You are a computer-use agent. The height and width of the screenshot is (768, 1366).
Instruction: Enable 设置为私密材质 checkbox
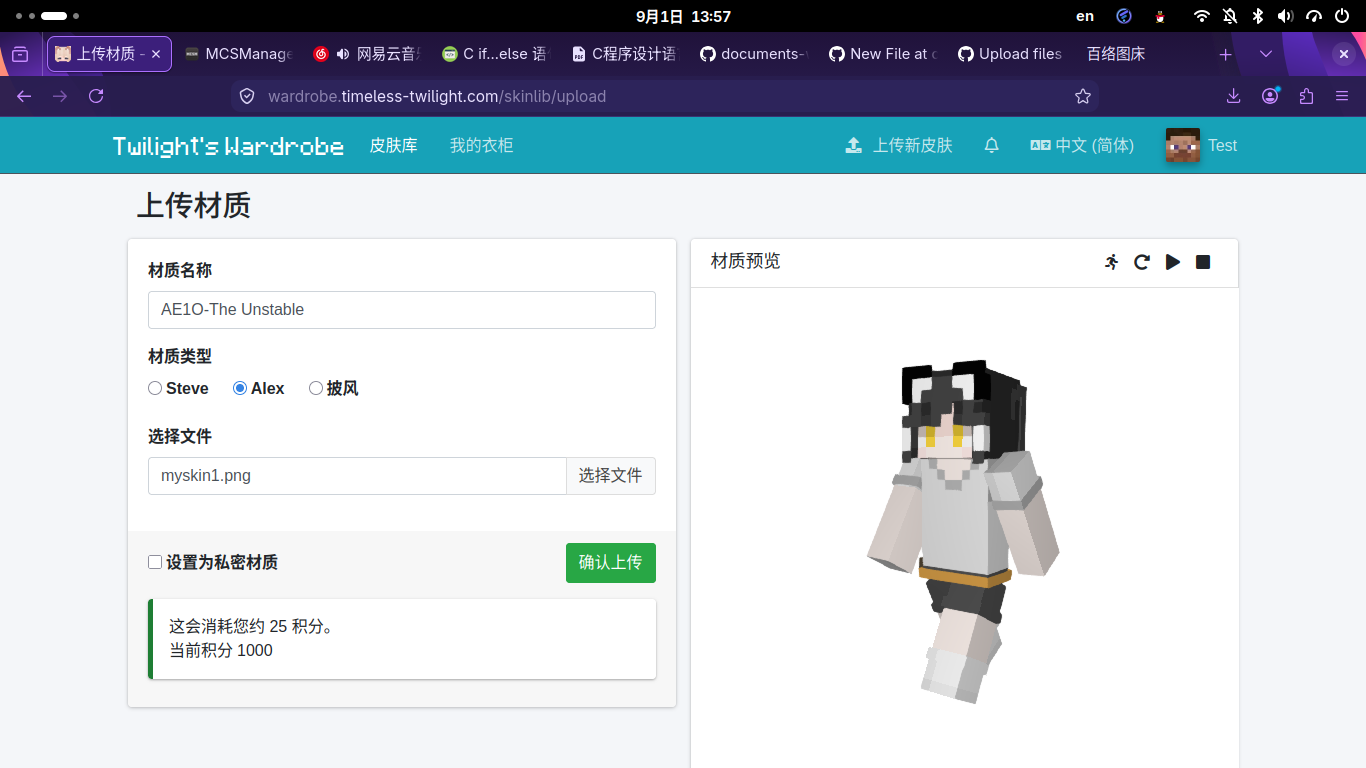(x=155, y=562)
